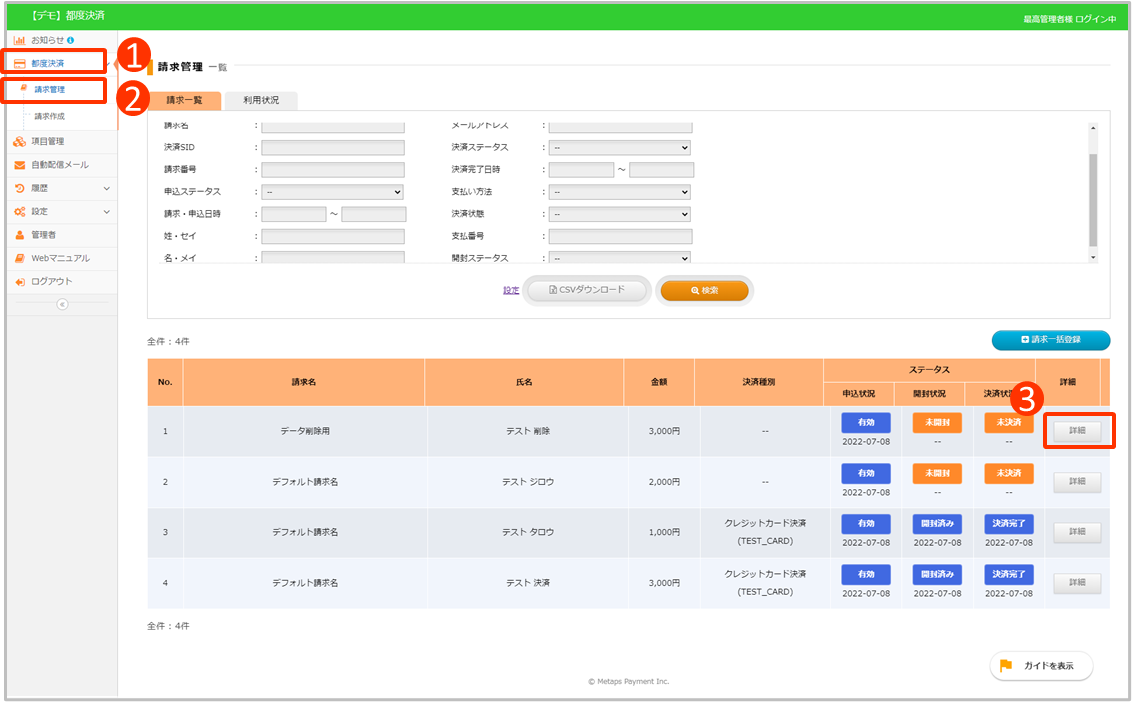Expand the 履歴 sidebar menu
This screenshot has width=1132, height=702.
[x=106, y=188]
